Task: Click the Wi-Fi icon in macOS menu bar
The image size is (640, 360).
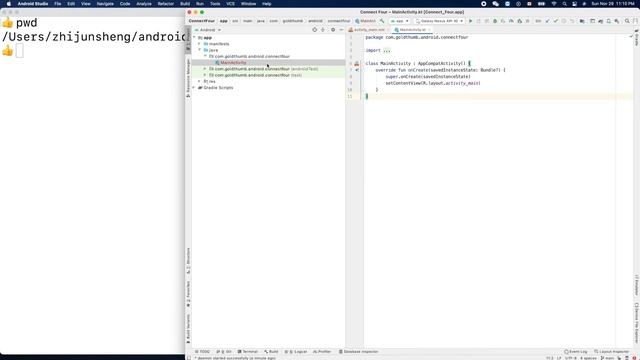Action: (554, 4)
